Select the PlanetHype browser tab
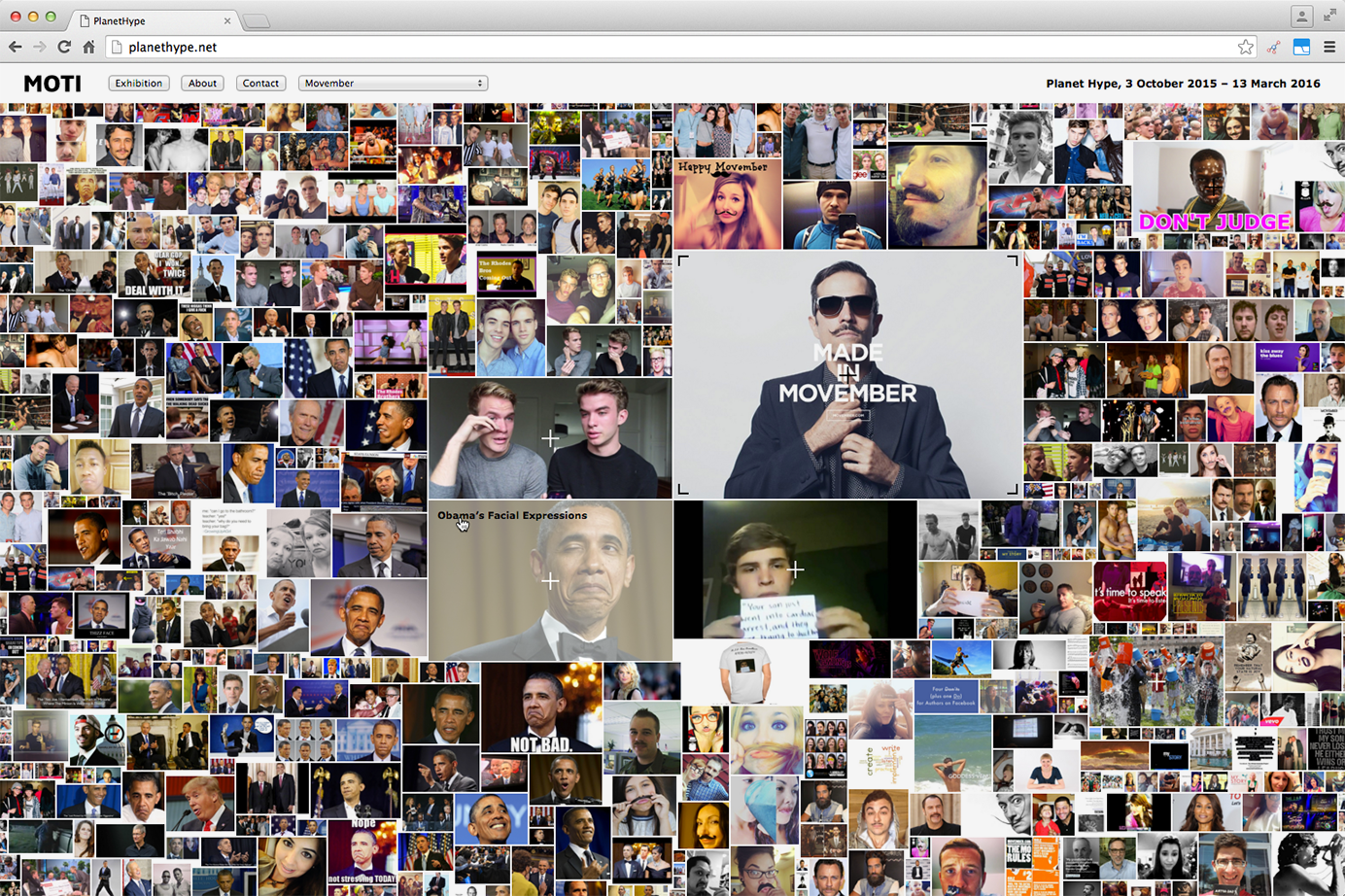The image size is (1345, 896). pyautogui.click(x=146, y=20)
